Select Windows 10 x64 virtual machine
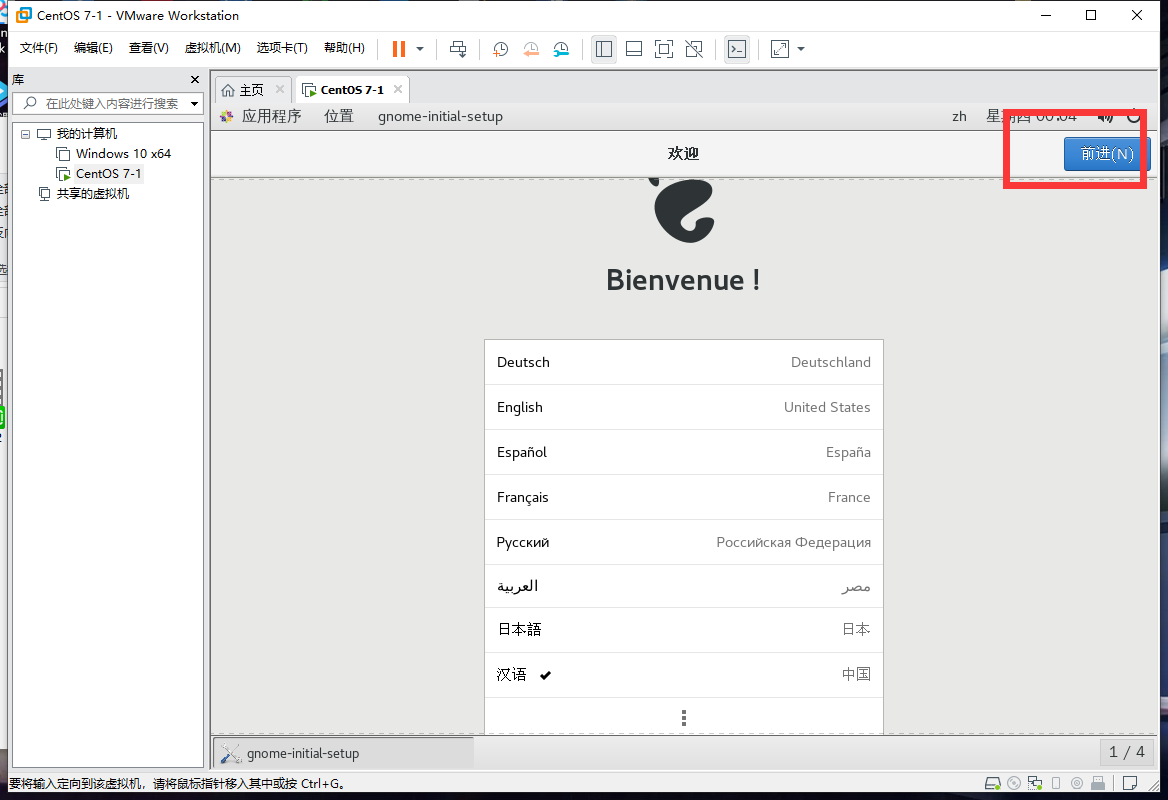Viewport: 1168px width, 800px height. pyautogui.click(x=123, y=153)
